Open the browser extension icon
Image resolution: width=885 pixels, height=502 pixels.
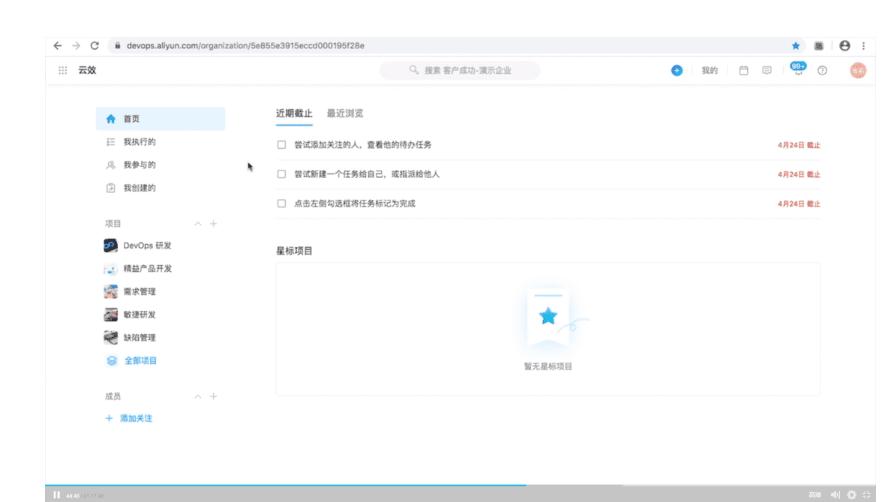pyautogui.click(x=819, y=46)
